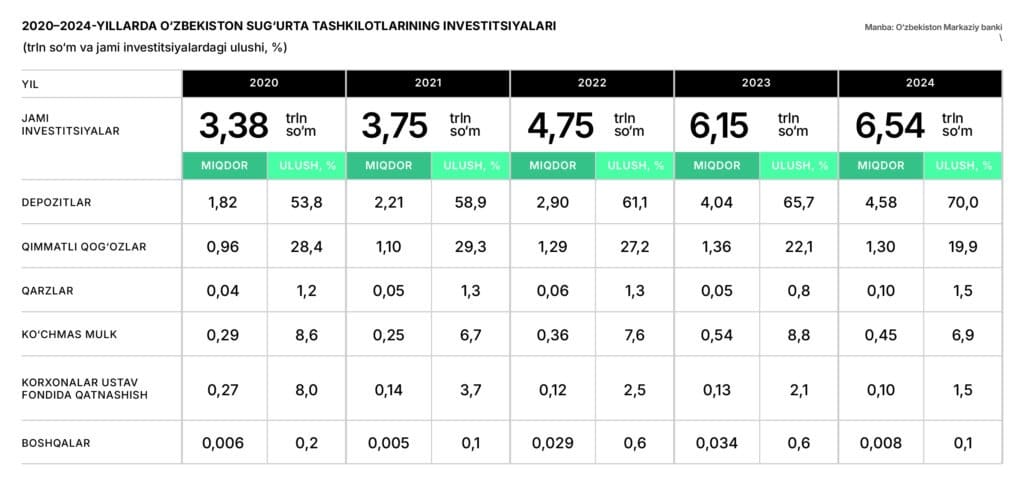Screen dimensions: 1024x484
Task: Click the 28,4 securities share cell
Action: point(306,247)
